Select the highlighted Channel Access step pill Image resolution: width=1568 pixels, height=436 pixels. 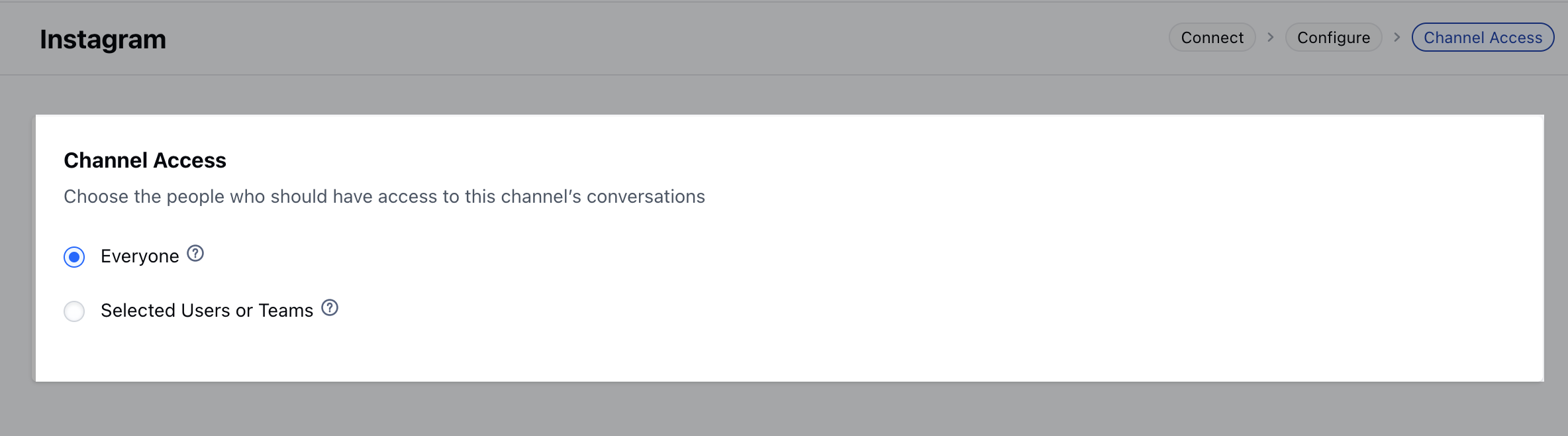pyautogui.click(x=1483, y=38)
